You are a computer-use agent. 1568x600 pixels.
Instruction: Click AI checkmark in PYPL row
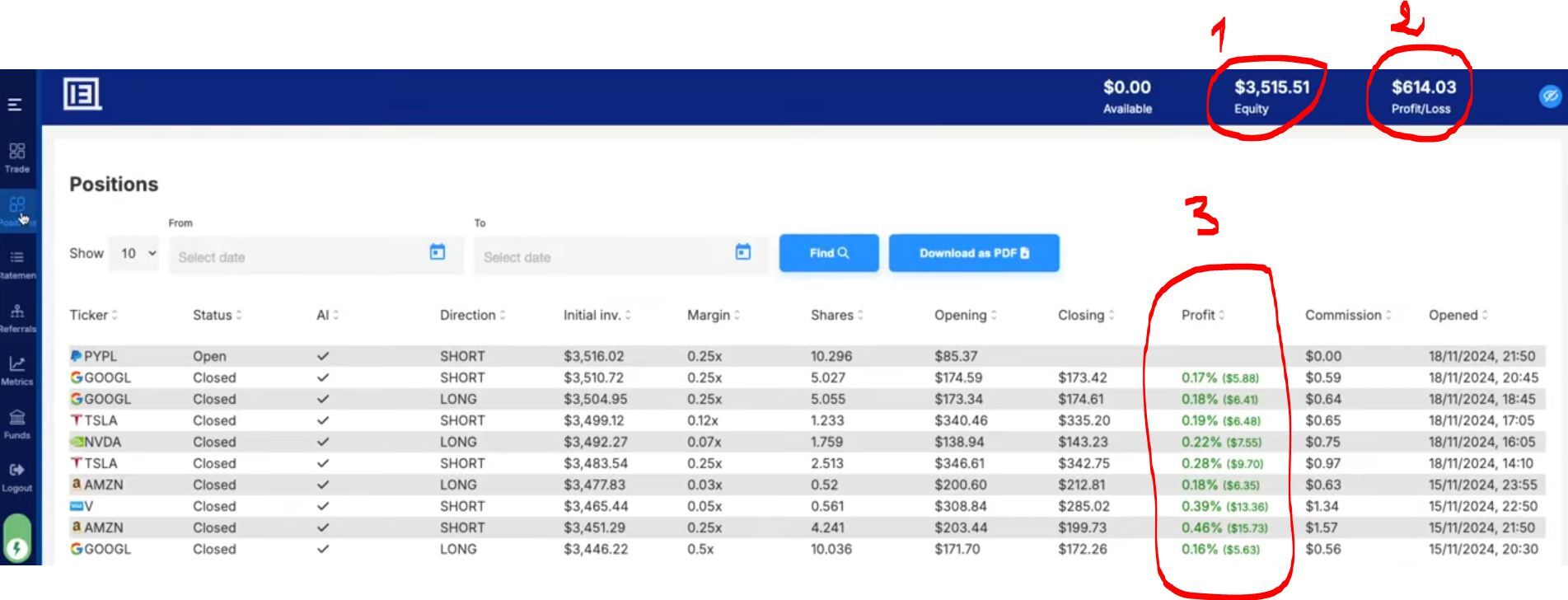pos(323,356)
